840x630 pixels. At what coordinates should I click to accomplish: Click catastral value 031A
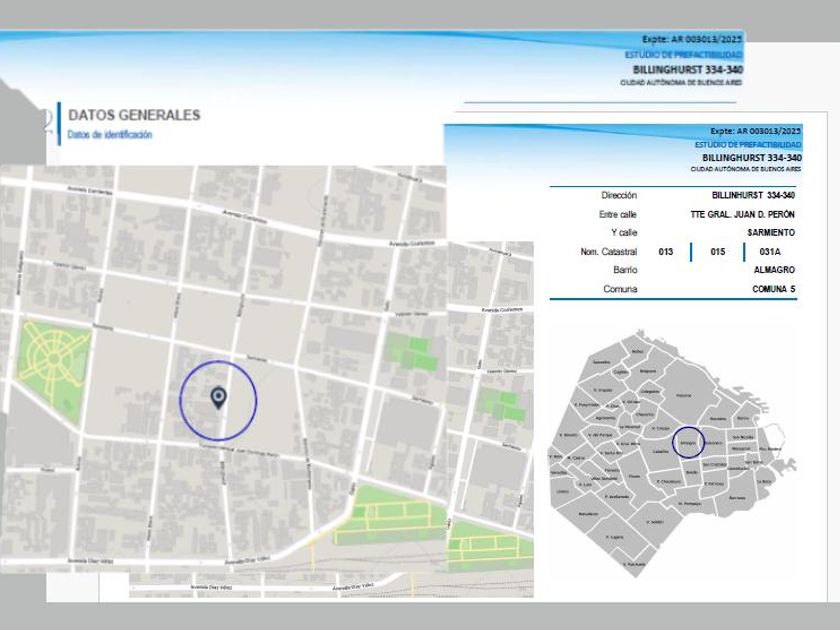click(770, 252)
